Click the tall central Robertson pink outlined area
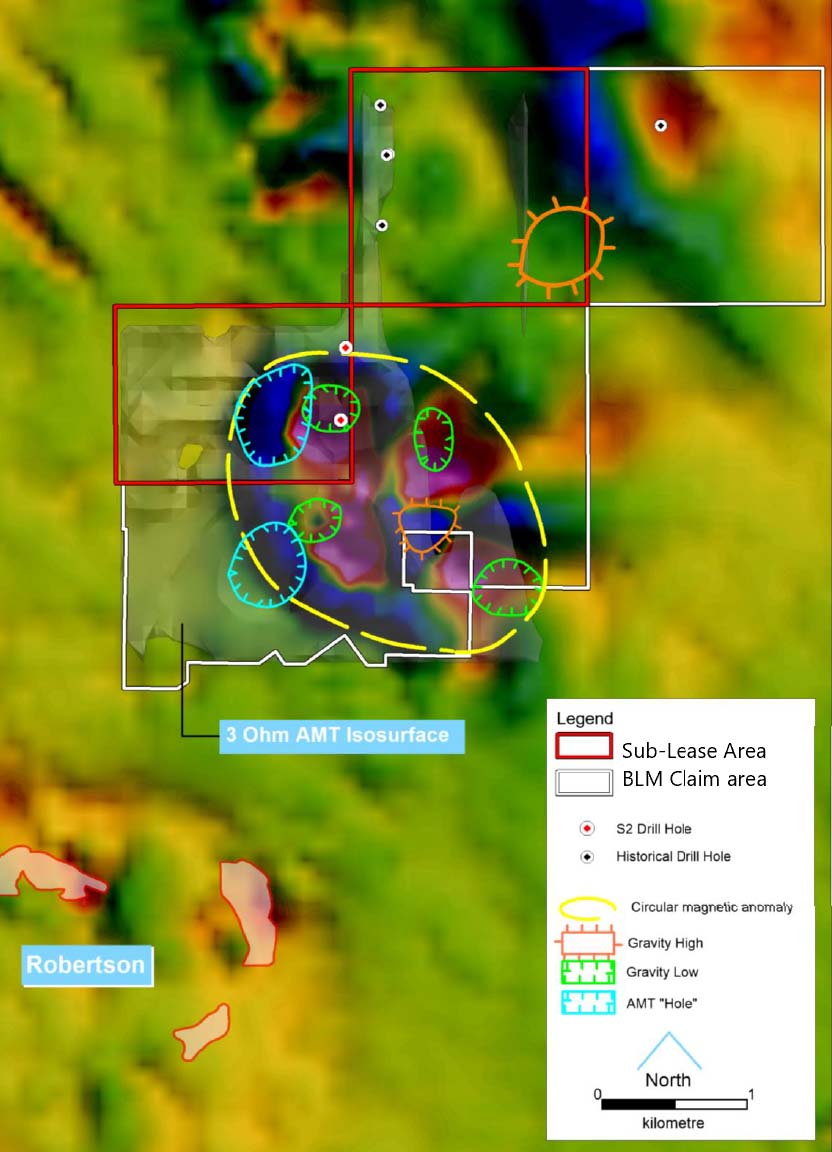 (250, 912)
